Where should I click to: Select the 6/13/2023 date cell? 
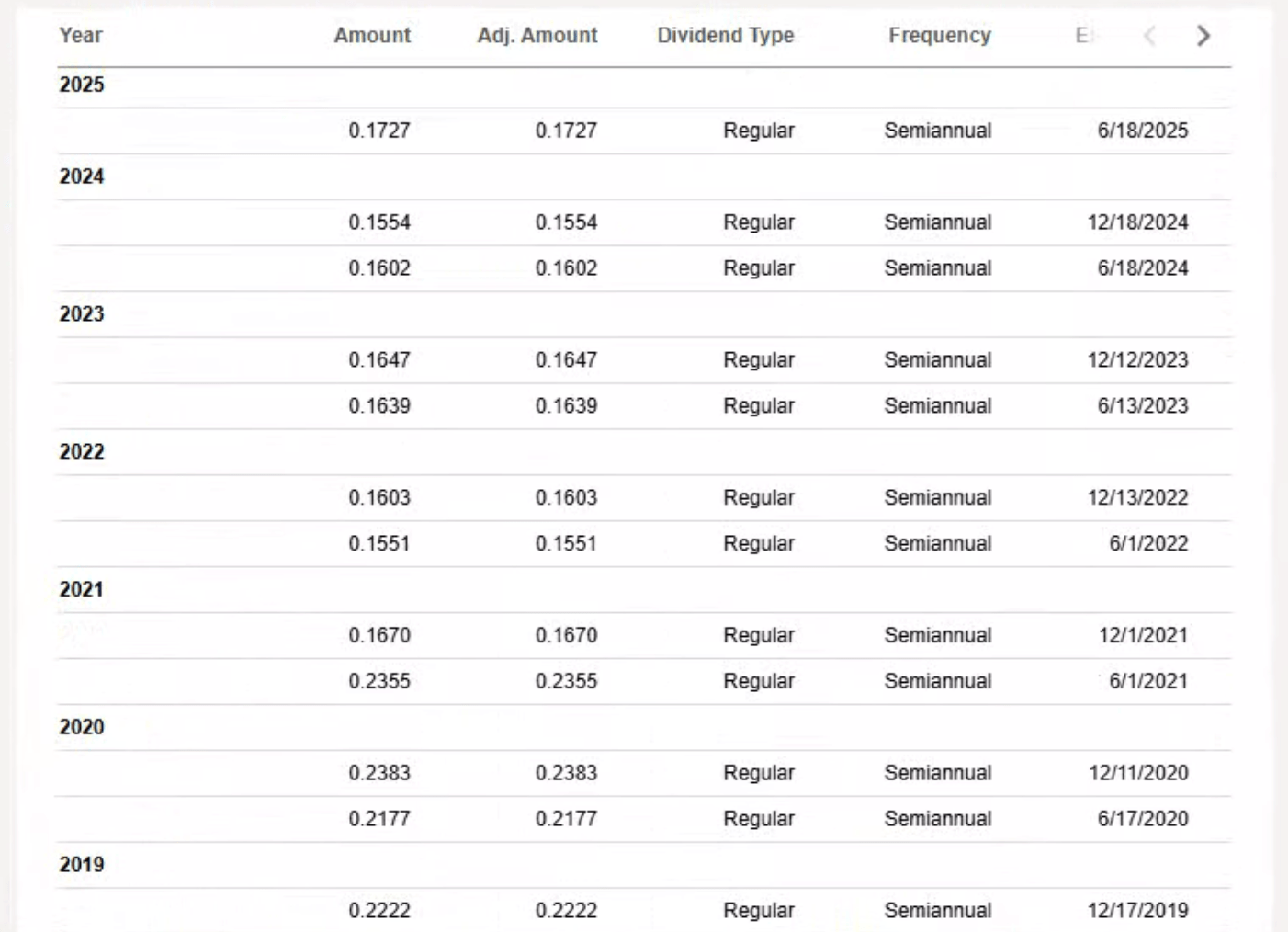click(1142, 406)
